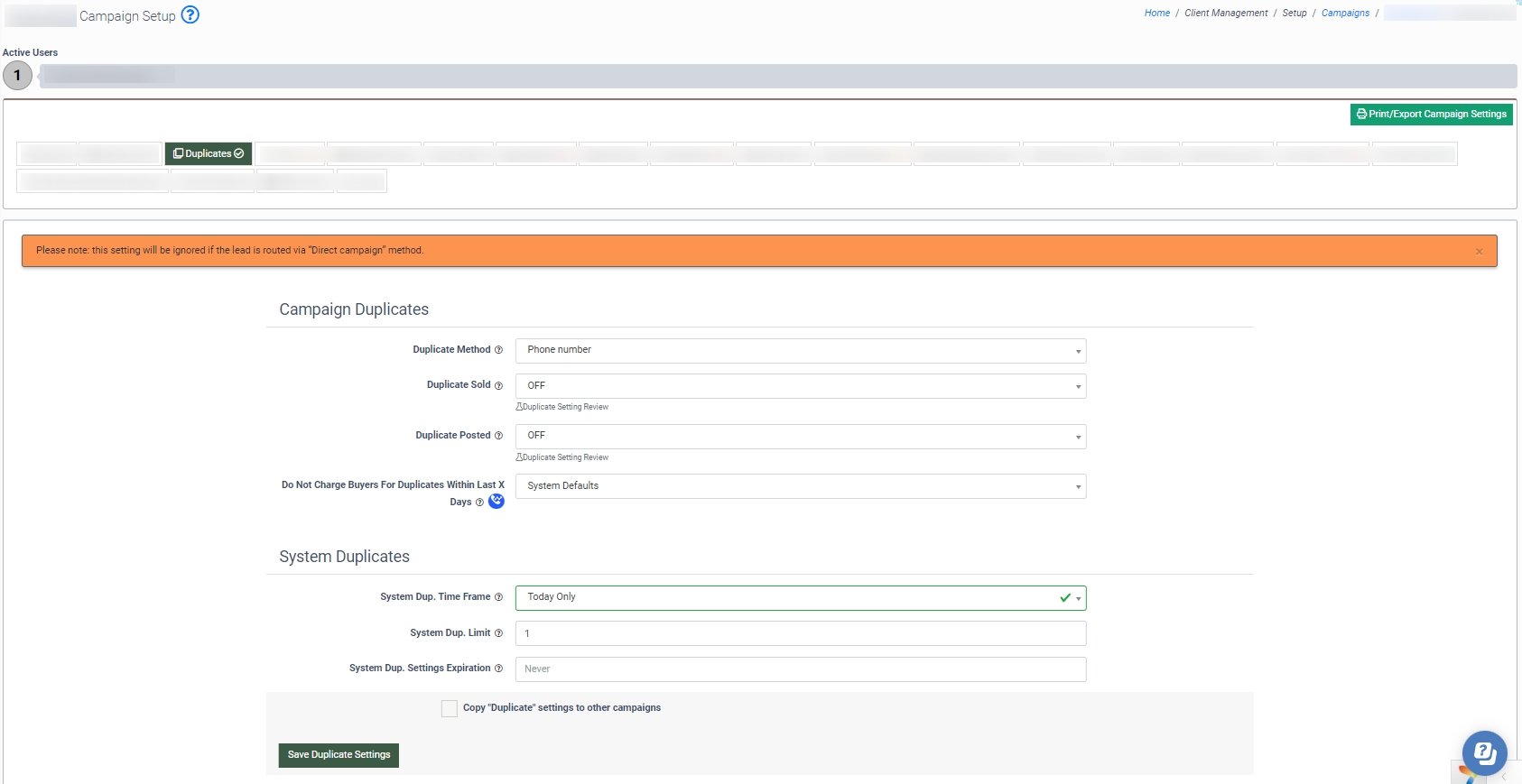This screenshot has height=784, width=1522.
Task: Click help icon beside Duplicate Posted label
Action: click(498, 436)
